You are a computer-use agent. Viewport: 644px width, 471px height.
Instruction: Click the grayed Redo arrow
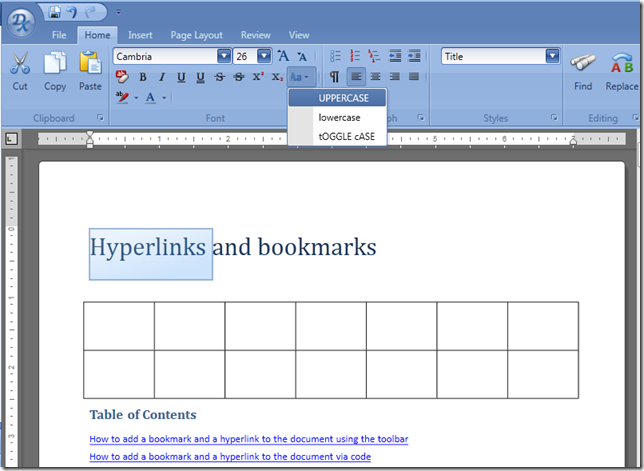point(90,12)
